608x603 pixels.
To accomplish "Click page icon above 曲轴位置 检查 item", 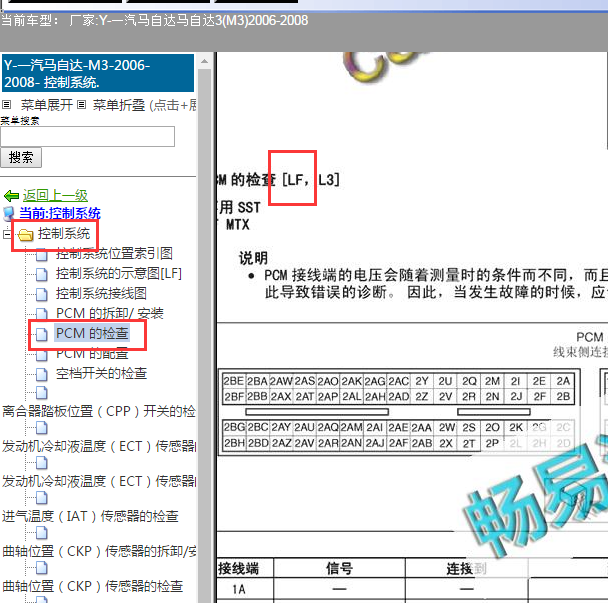I will [42, 567].
